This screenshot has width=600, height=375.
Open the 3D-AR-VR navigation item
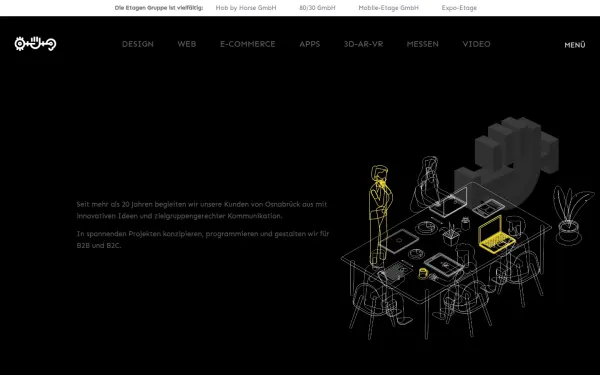363,44
